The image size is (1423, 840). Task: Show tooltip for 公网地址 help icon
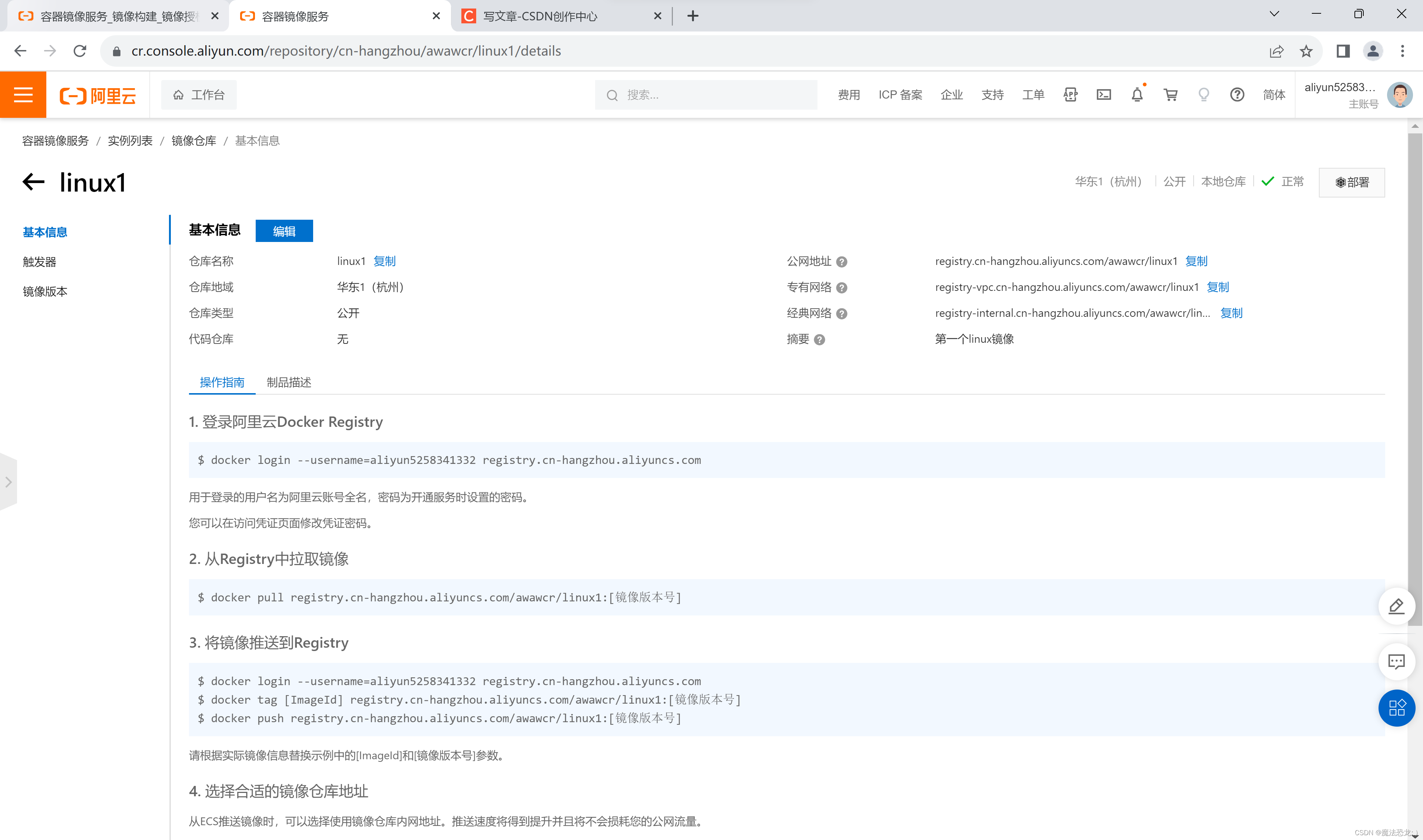(x=842, y=262)
